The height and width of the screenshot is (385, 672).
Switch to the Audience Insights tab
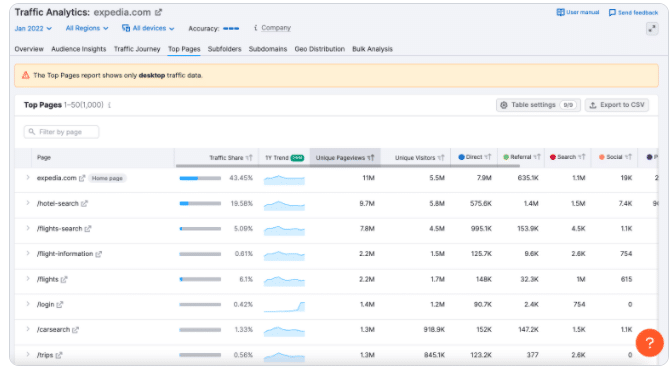click(78, 49)
